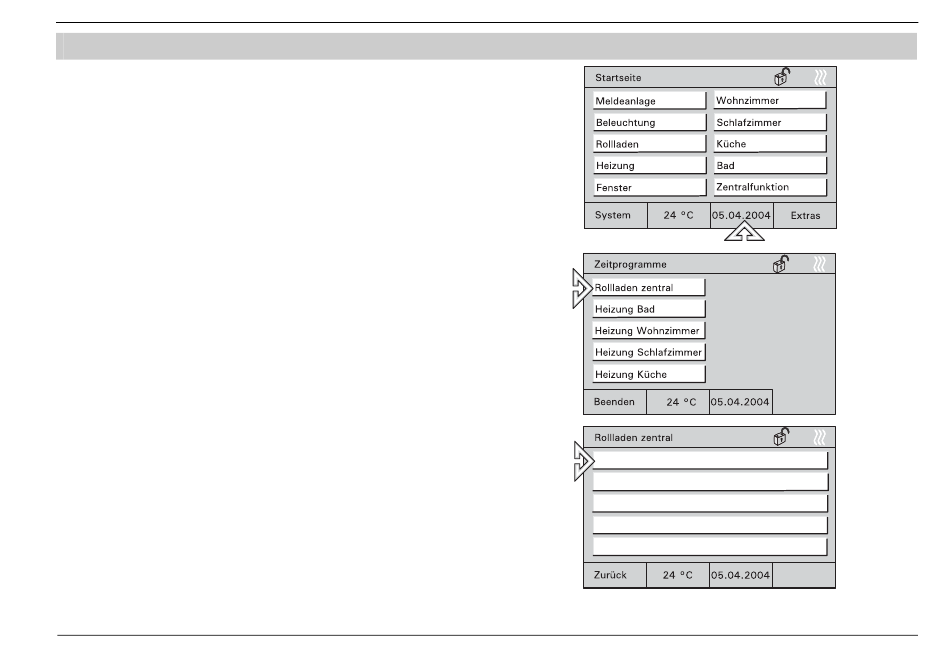
Task: Click the 24 °C field in Zeitprogramme footer
Action: pos(678,402)
